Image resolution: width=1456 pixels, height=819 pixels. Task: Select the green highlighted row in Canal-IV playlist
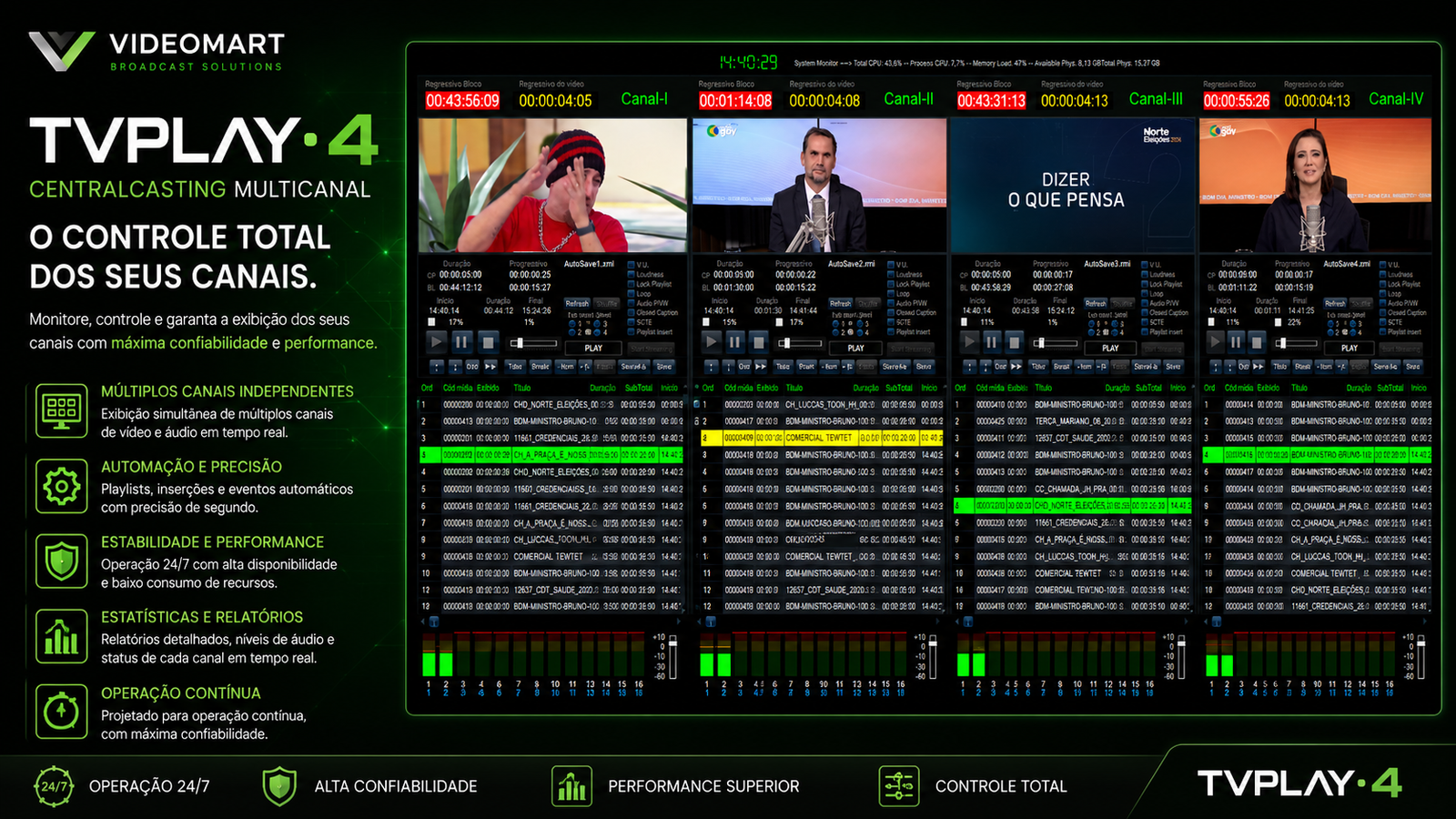(1316, 455)
